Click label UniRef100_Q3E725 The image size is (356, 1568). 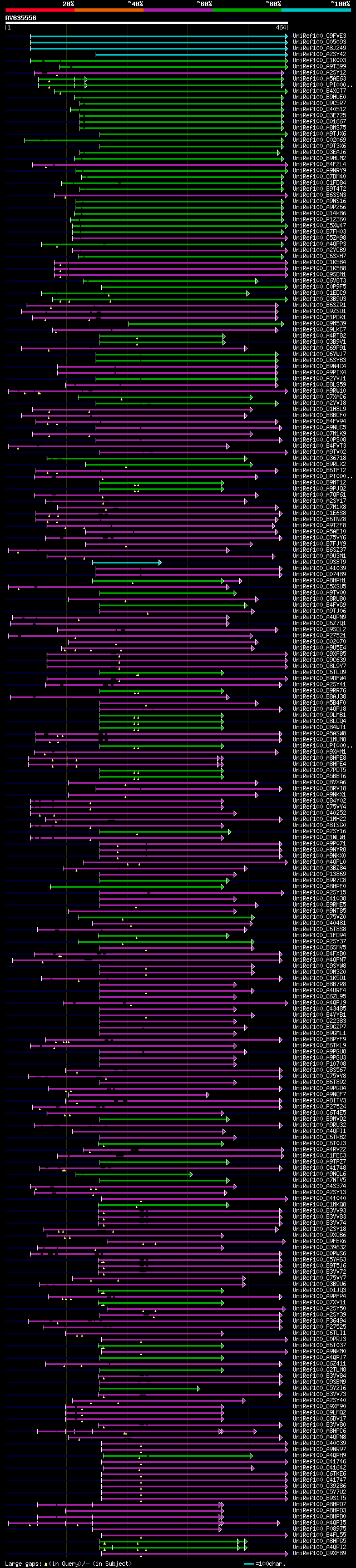[x=319, y=115]
